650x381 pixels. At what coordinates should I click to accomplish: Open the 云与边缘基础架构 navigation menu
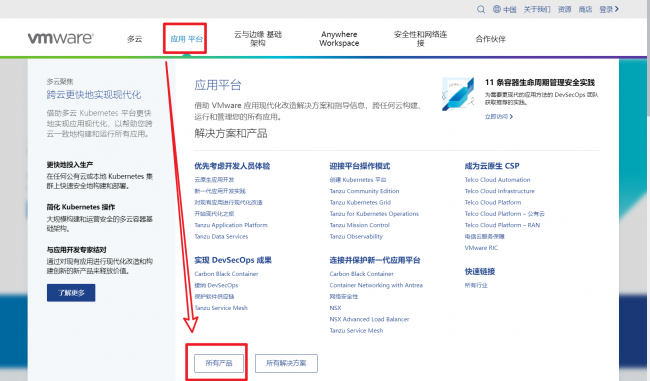(258, 39)
